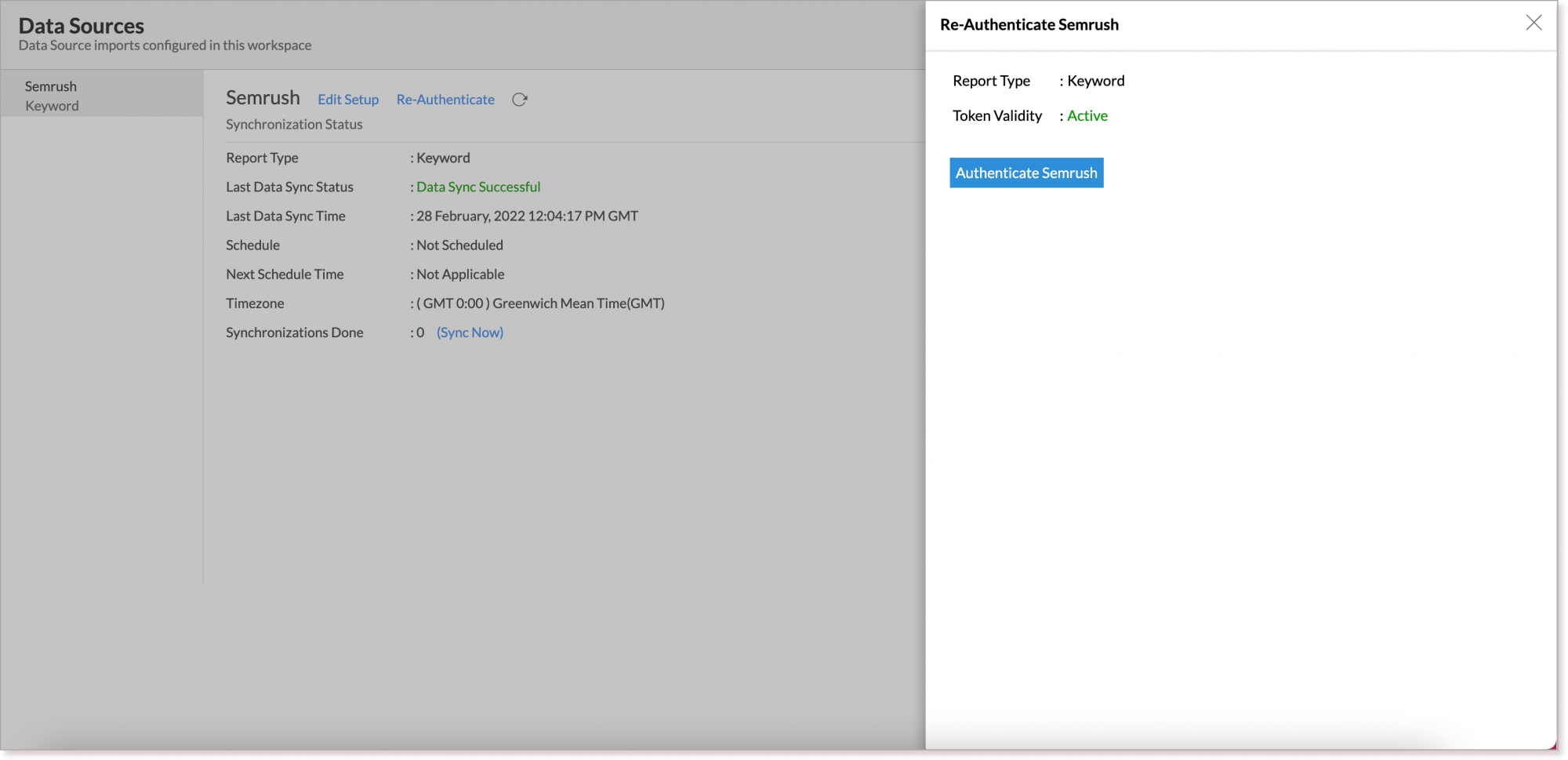This screenshot has width=1568, height=760.
Task: Click the Not Applicable value
Action: (460, 275)
